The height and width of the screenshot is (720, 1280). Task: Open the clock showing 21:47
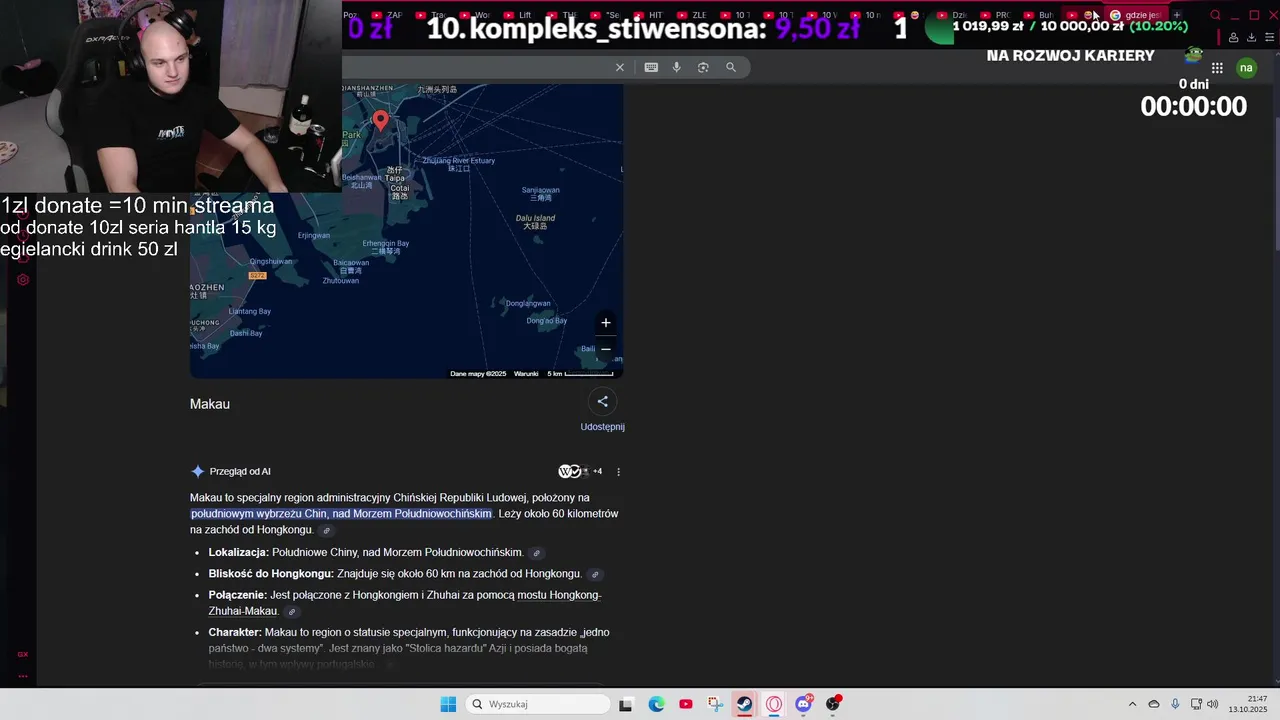(1248, 704)
